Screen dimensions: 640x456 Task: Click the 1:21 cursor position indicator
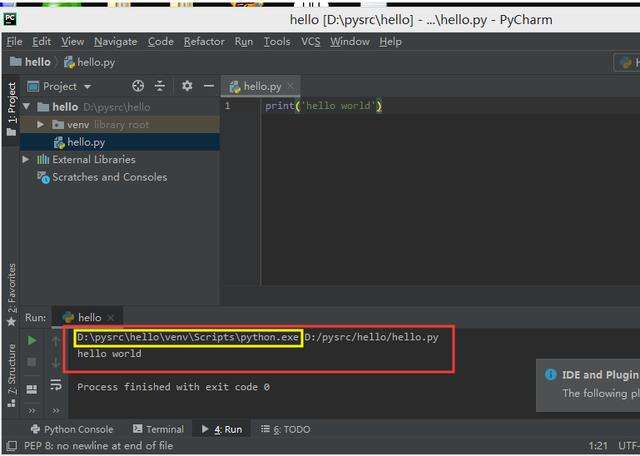click(x=598, y=446)
